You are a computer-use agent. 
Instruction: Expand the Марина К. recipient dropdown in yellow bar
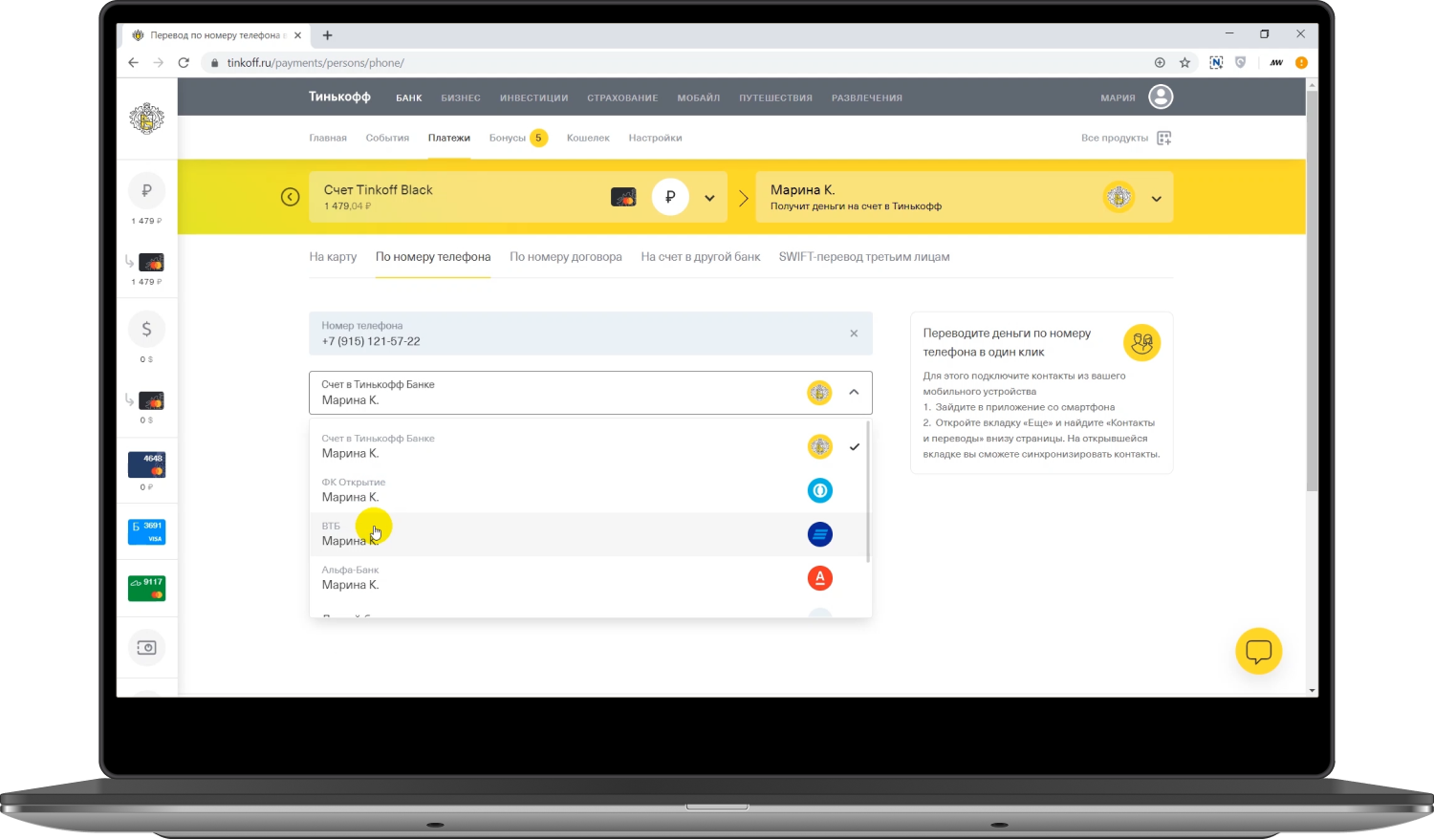pos(1156,199)
